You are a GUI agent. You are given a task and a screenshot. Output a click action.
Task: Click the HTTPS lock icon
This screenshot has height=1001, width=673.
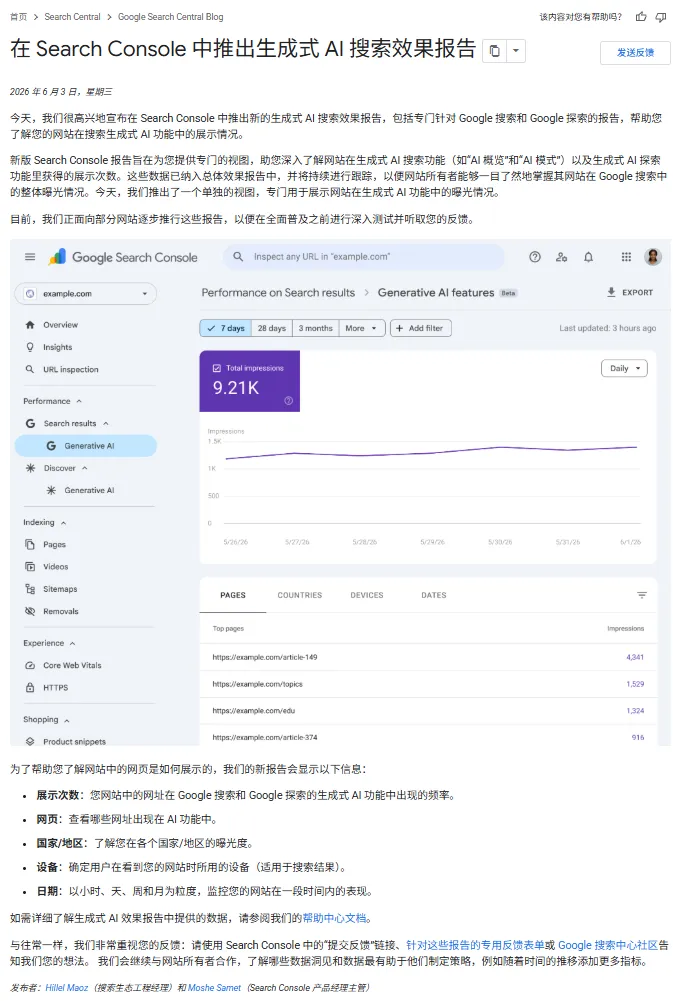(x=30, y=688)
